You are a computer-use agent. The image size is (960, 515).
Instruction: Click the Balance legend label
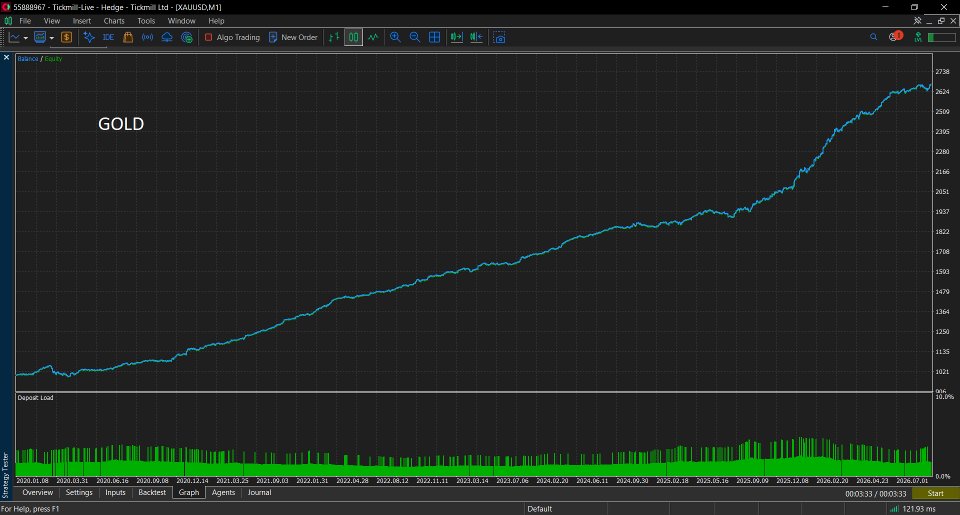28,59
